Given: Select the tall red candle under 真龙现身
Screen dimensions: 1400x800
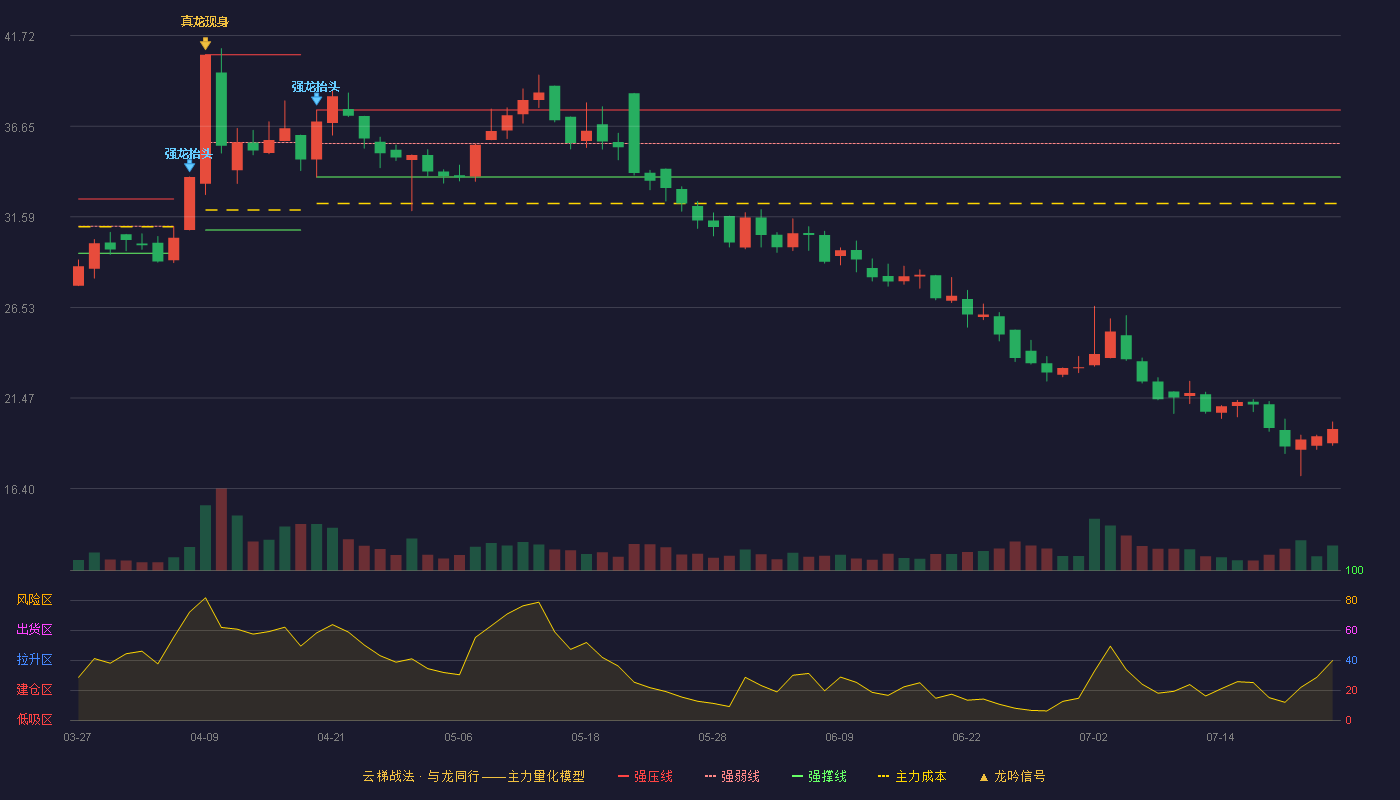Looking at the screenshot, I should (205, 119).
